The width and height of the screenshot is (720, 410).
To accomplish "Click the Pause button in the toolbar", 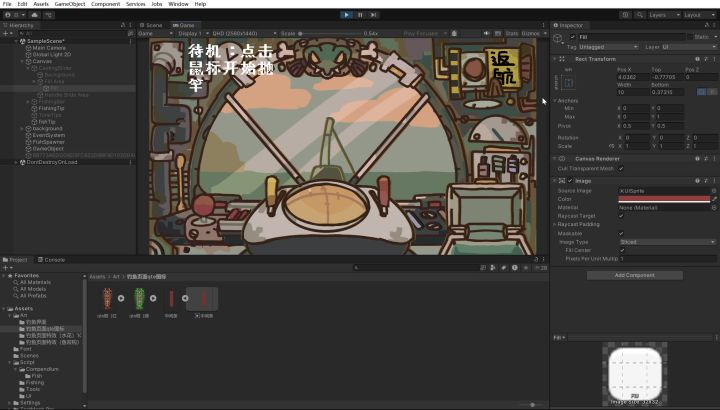I will (360, 15).
